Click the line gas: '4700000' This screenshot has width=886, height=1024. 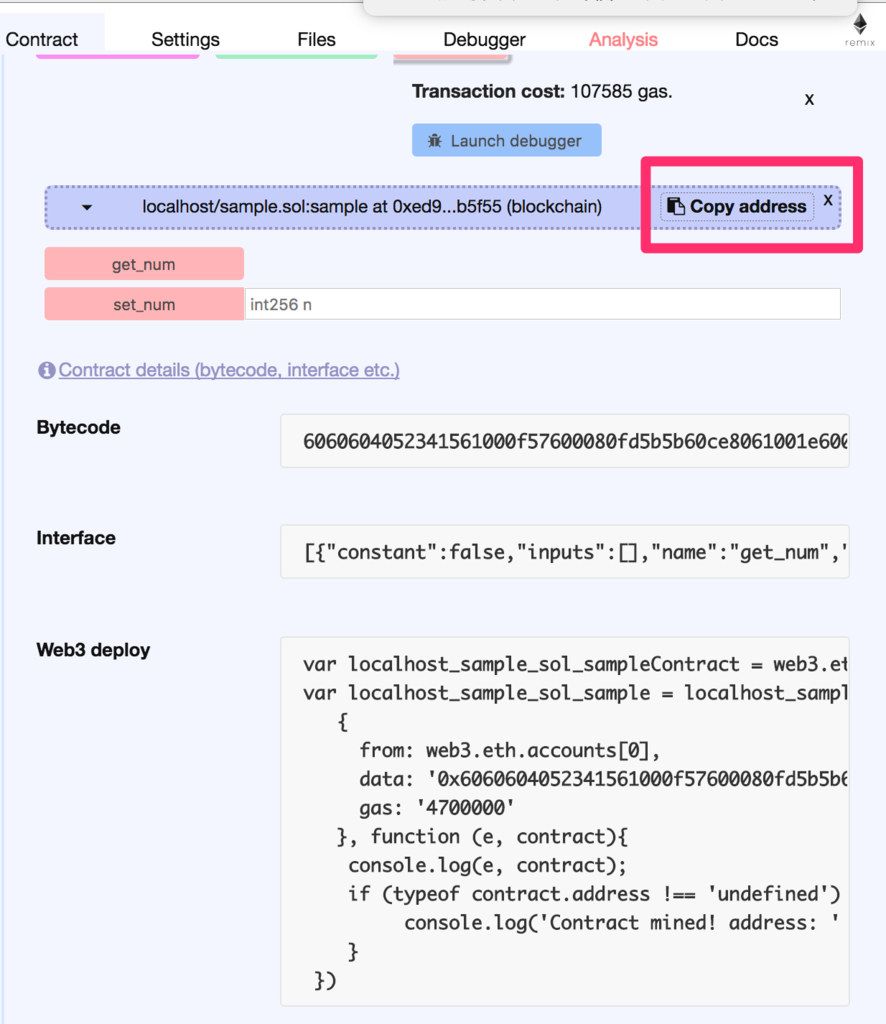click(x=437, y=808)
